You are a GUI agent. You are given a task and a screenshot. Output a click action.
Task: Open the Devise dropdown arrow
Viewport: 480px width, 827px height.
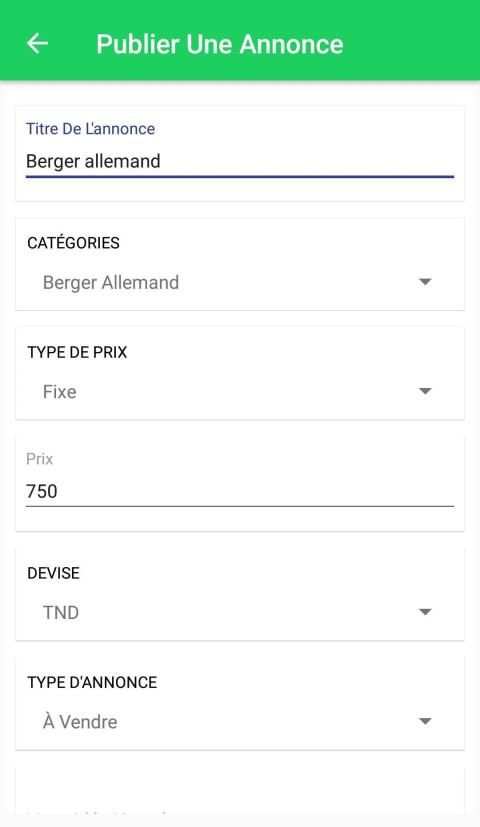click(x=425, y=612)
